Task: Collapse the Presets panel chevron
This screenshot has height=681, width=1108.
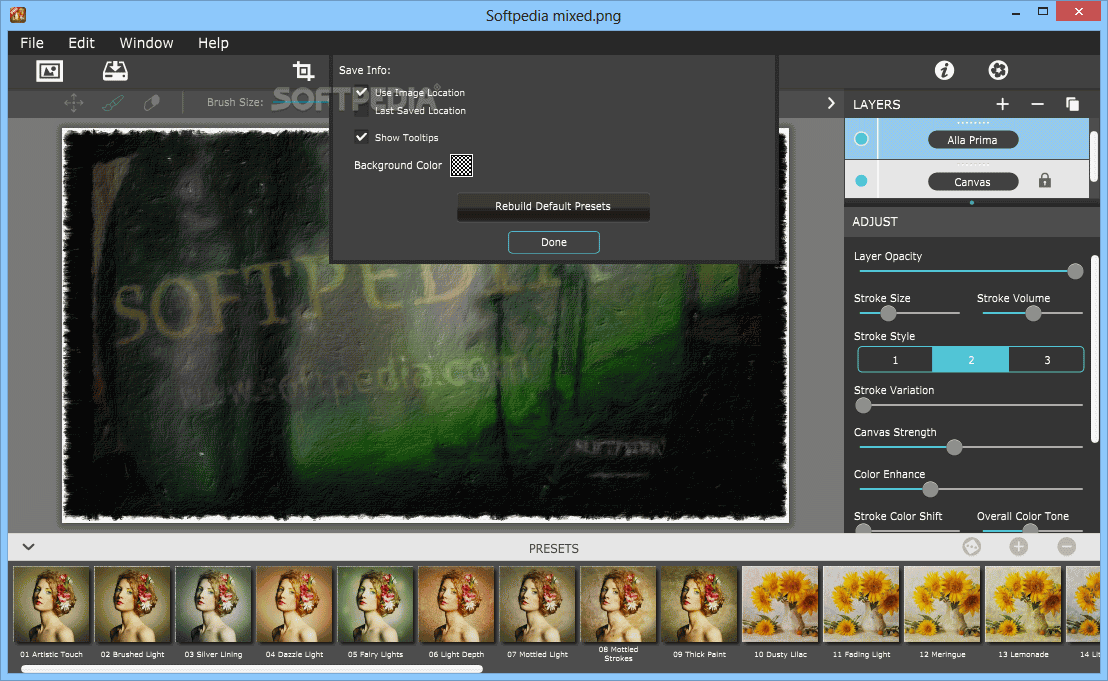Action: click(x=28, y=547)
